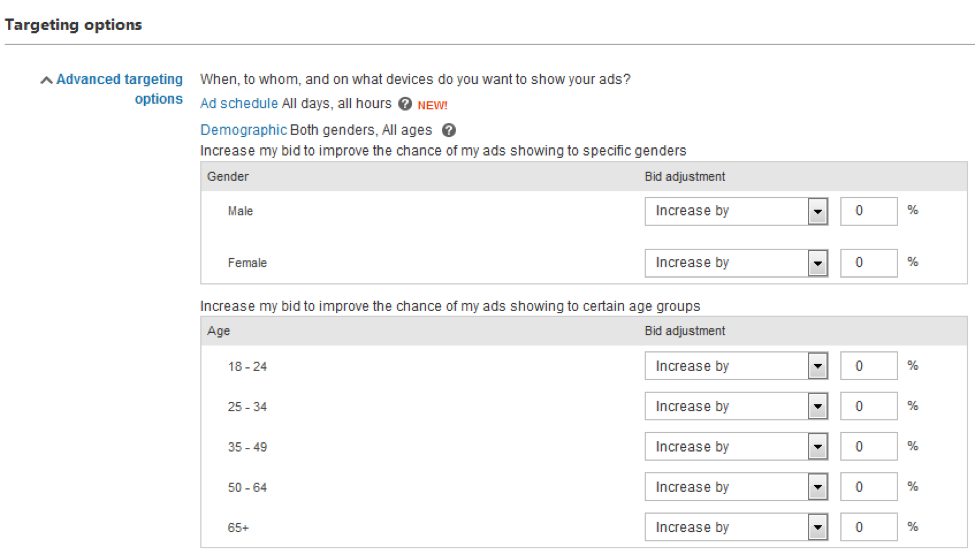Select the 35 - 49 percentage input

[868, 447]
